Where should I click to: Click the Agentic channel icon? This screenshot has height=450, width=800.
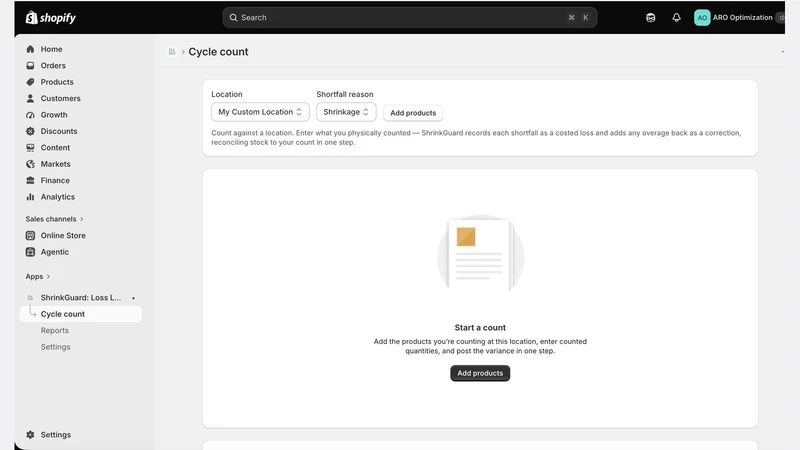click(30, 252)
